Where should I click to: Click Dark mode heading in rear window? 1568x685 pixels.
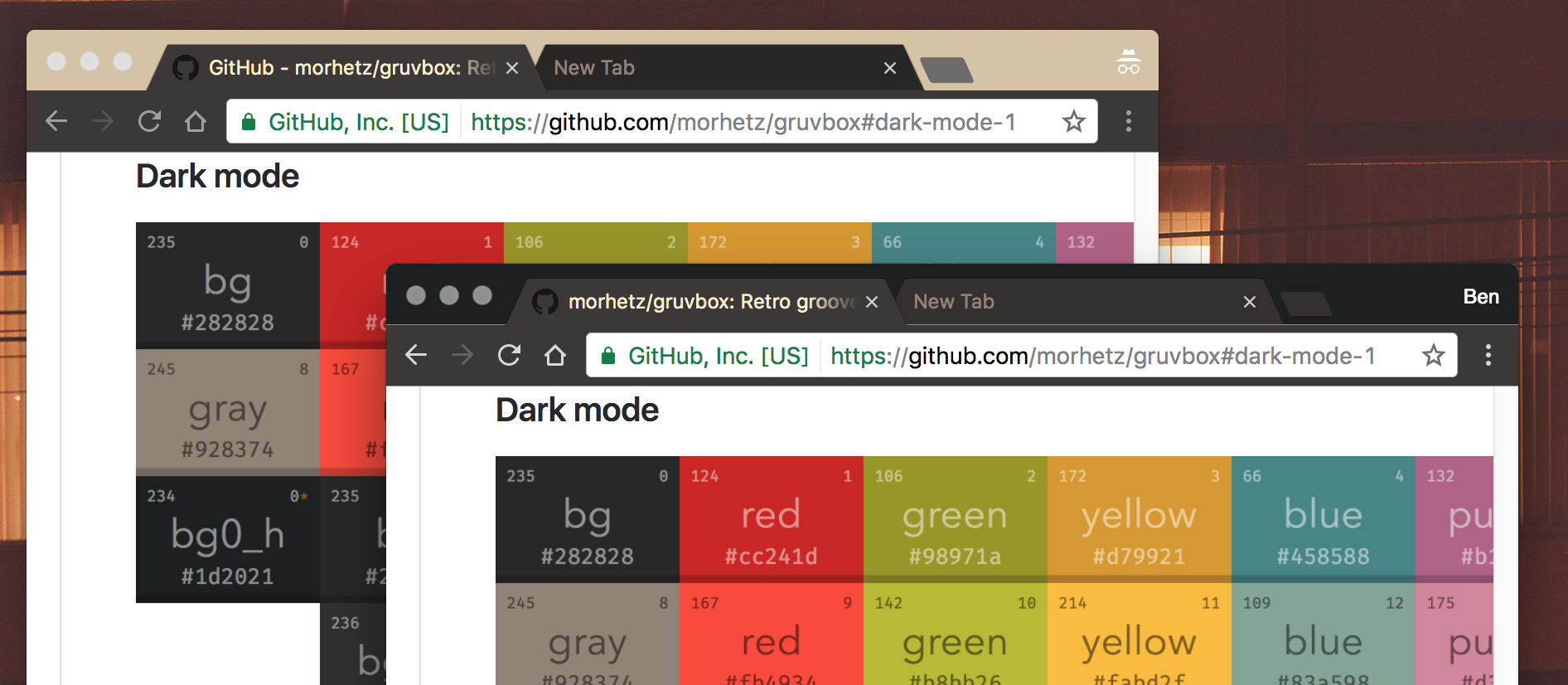[x=217, y=176]
